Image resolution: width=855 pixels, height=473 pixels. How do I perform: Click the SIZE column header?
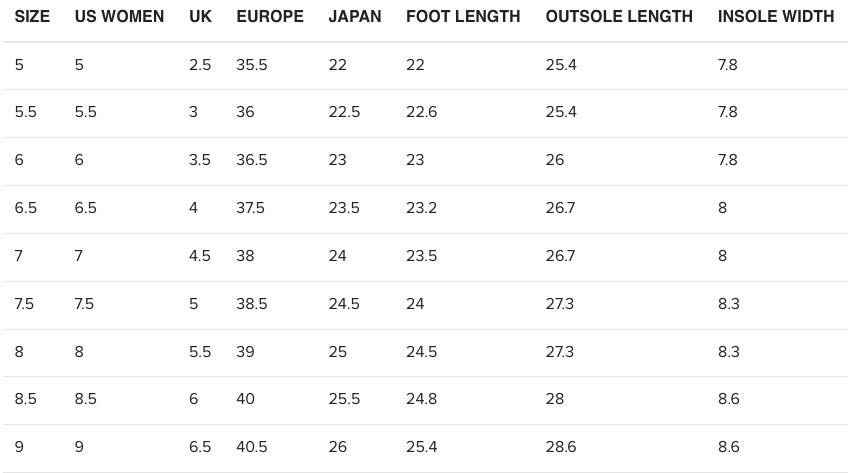(32, 17)
